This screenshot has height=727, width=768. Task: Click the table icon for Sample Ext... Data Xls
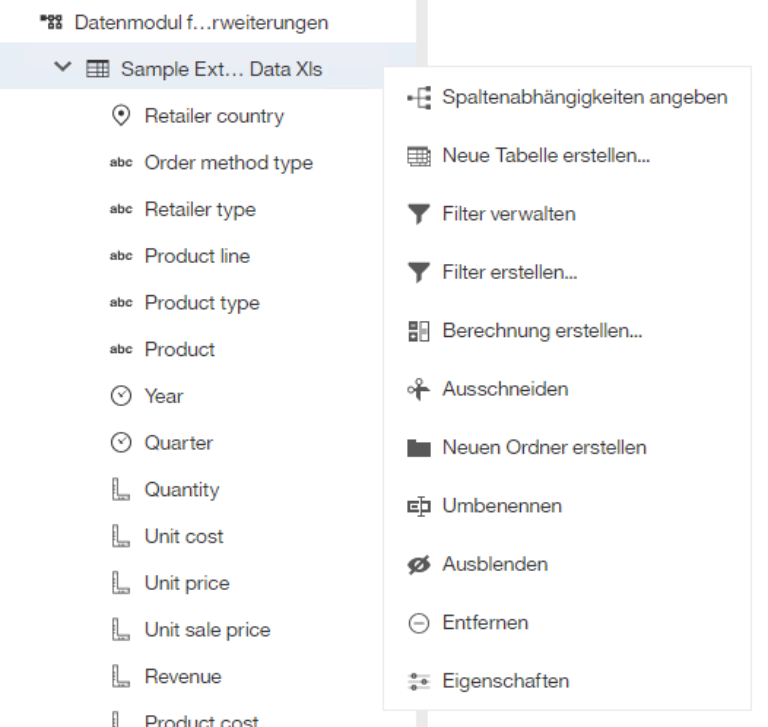click(97, 69)
